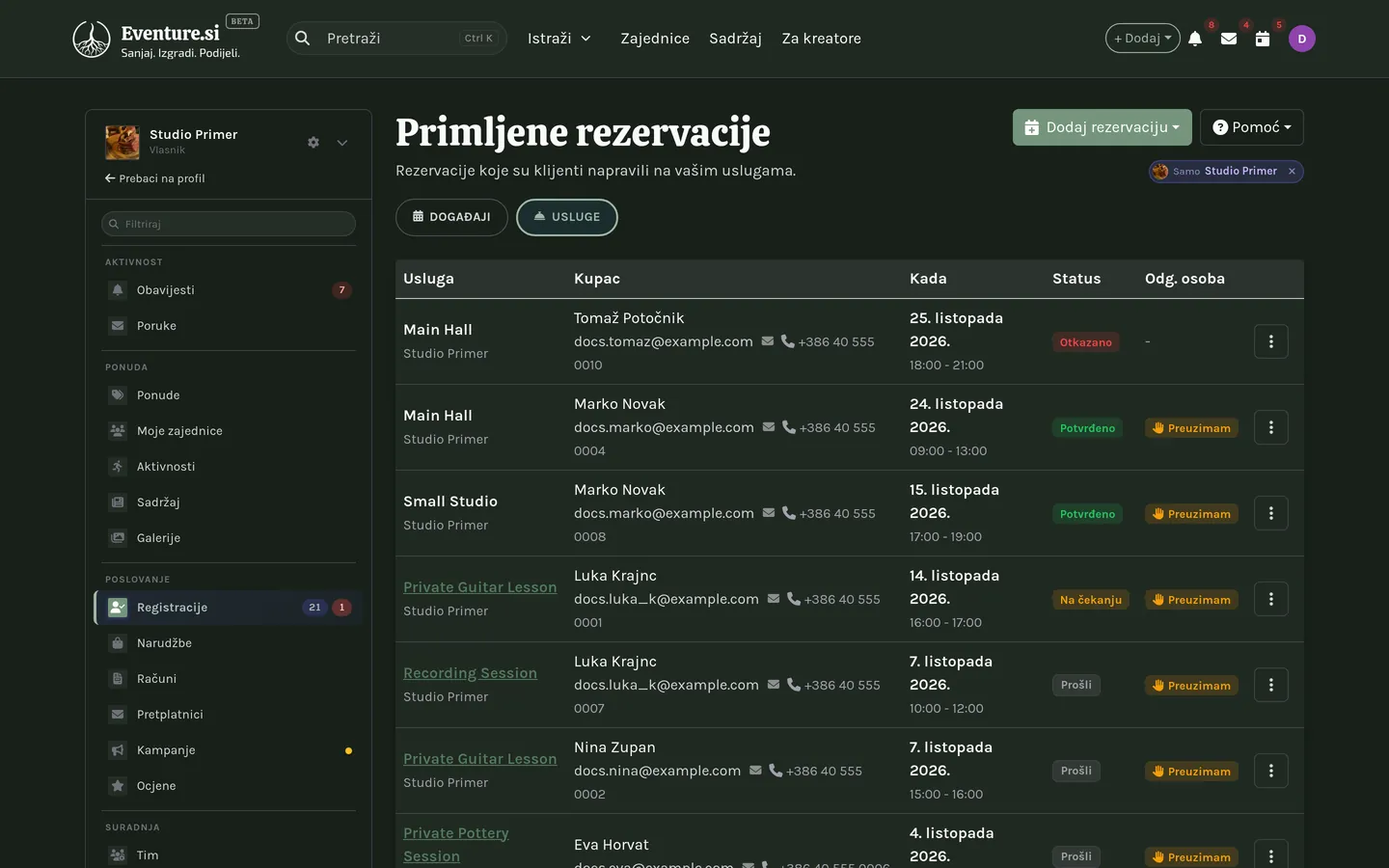Open actions menu for Tomaž Potočnik row
The image size is (1389, 868).
point(1271,341)
